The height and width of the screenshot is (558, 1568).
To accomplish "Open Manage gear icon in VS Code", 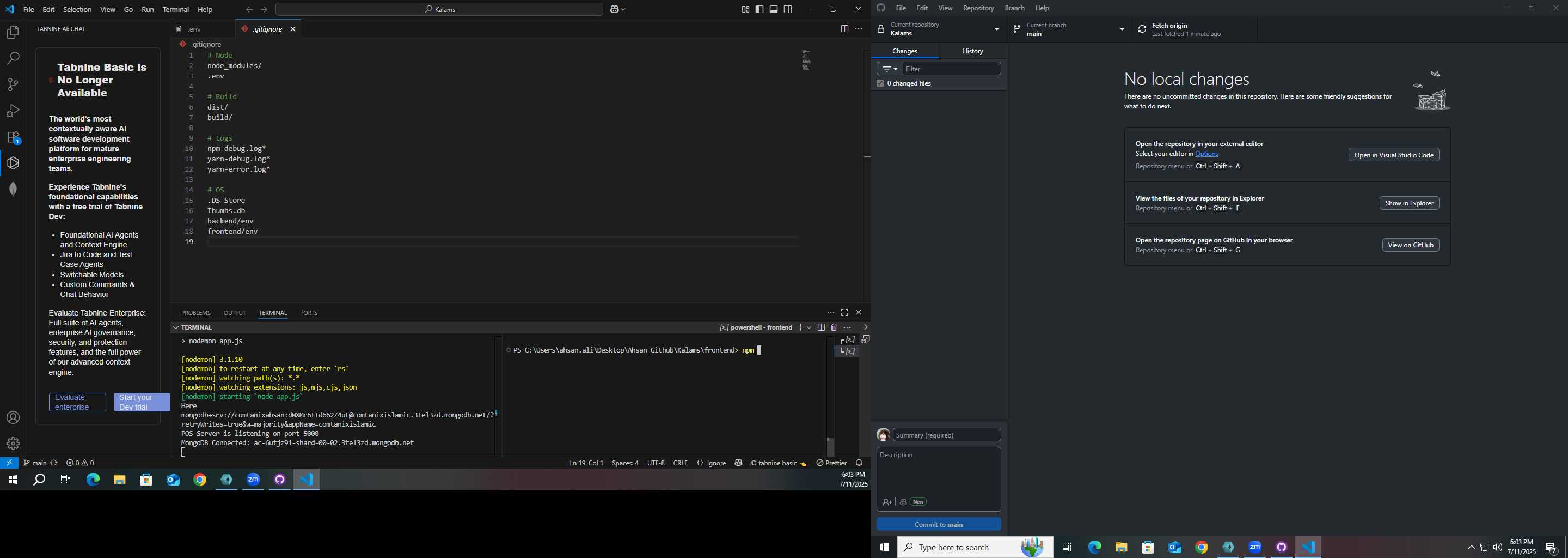I will [13, 444].
